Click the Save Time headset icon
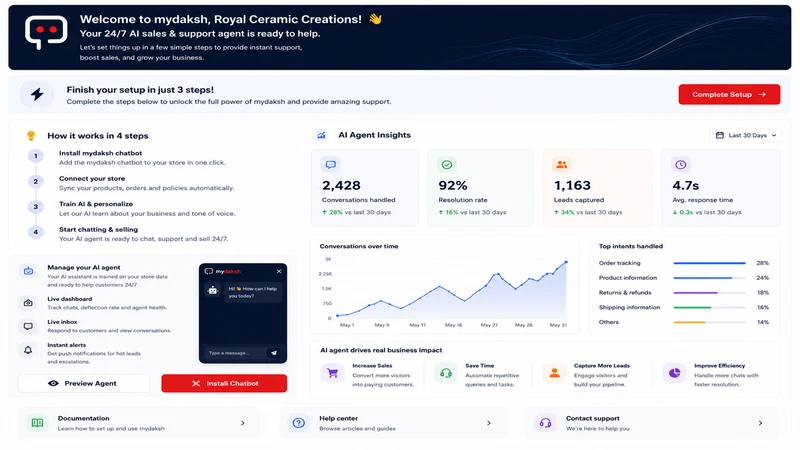 click(x=446, y=373)
